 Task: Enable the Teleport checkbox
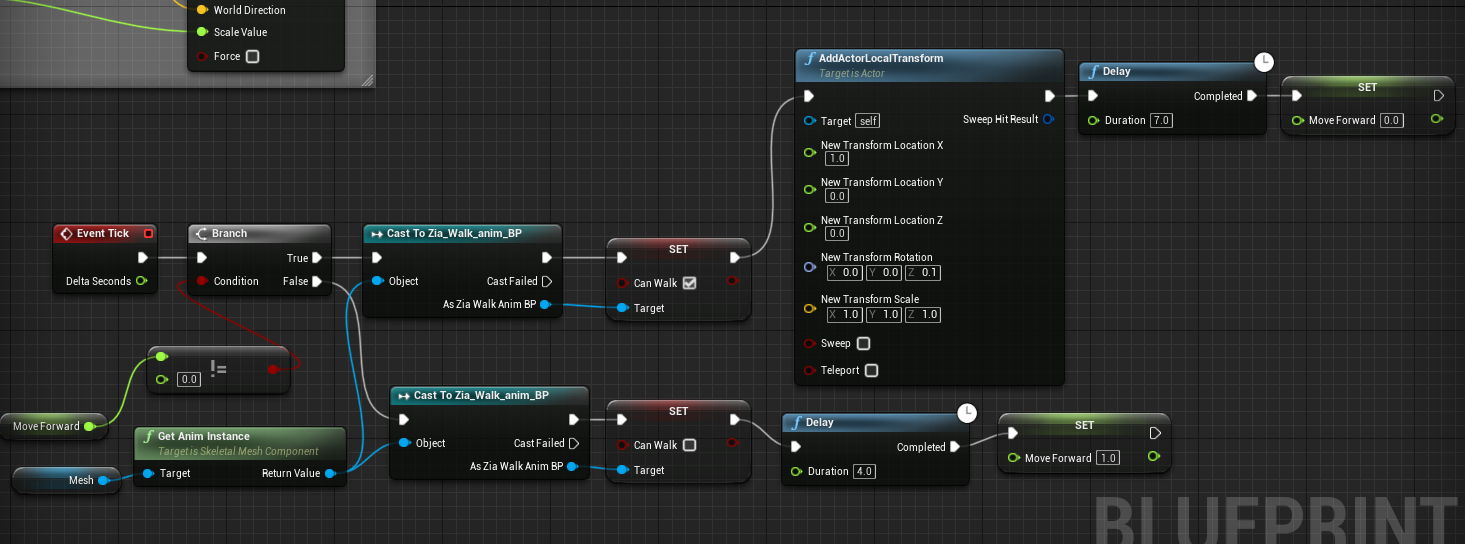(x=871, y=370)
